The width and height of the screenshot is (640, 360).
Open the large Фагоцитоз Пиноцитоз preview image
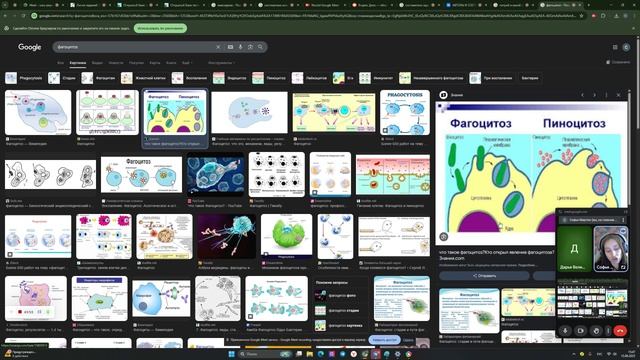531,173
